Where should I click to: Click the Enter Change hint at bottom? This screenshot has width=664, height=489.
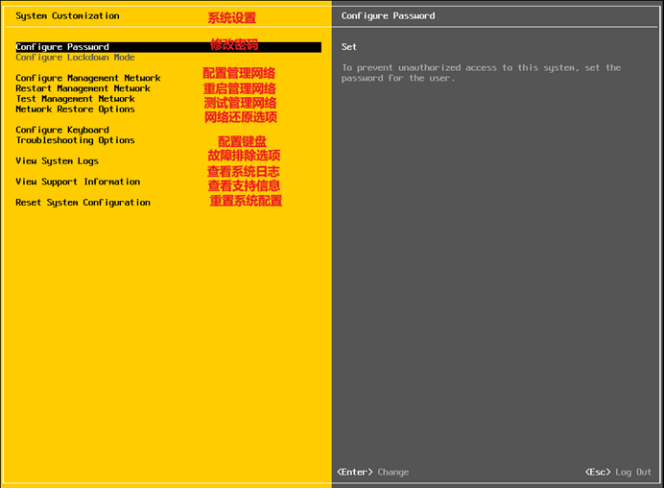pyautogui.click(x=373, y=472)
